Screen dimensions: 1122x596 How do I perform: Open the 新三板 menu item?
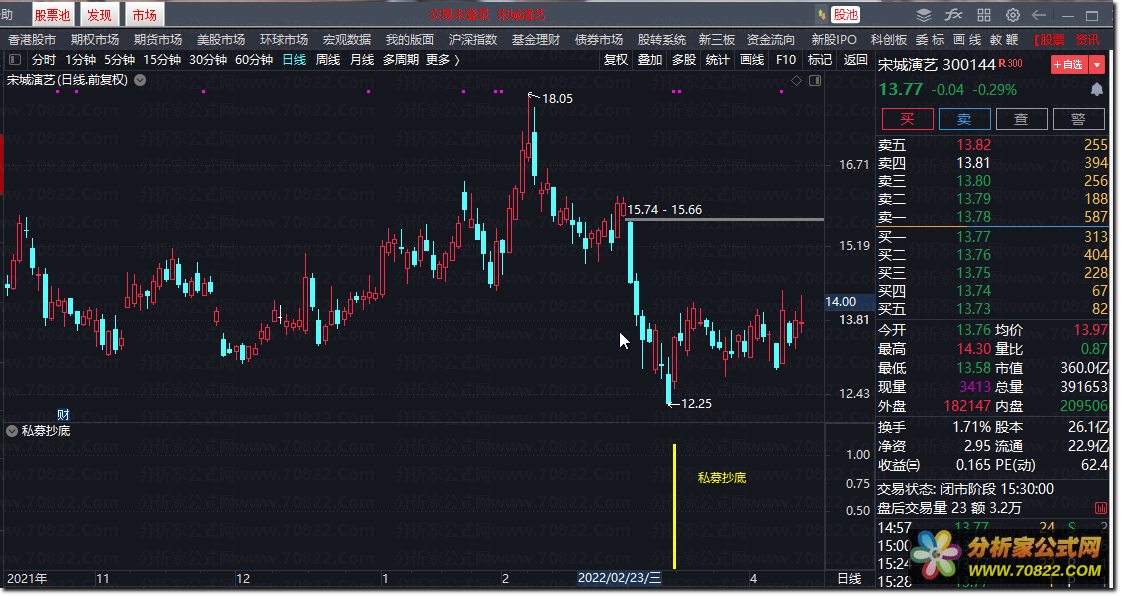tap(717, 39)
